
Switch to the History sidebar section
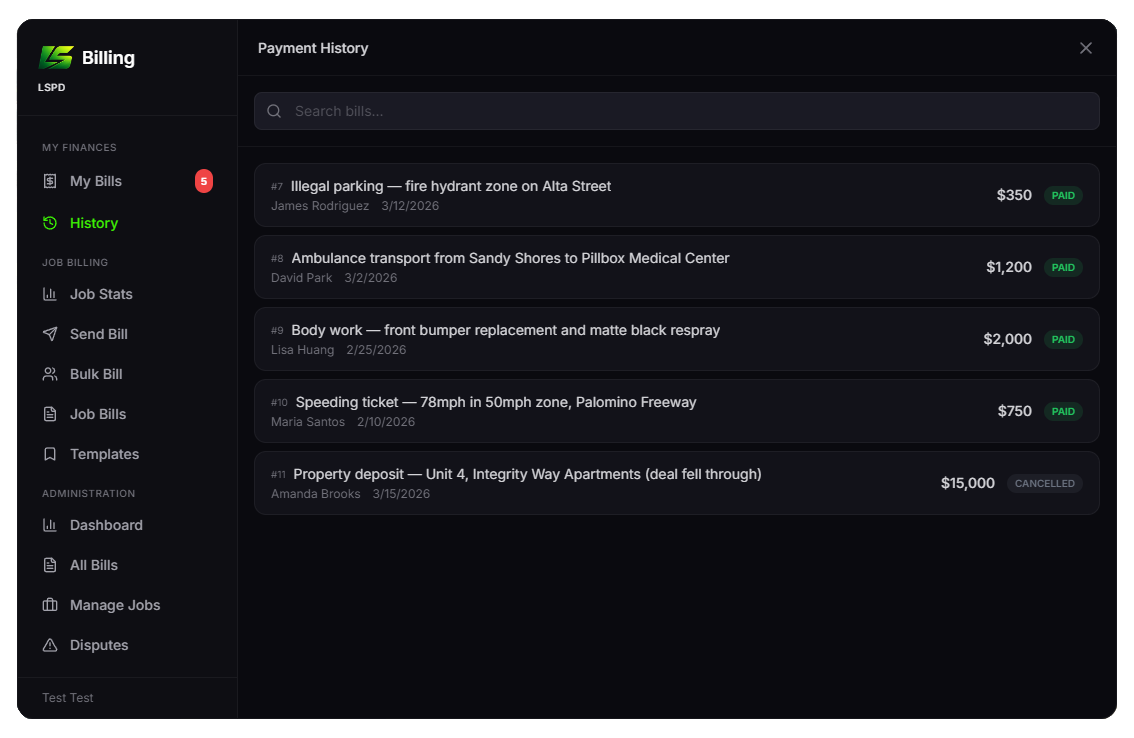pyautogui.click(x=94, y=222)
